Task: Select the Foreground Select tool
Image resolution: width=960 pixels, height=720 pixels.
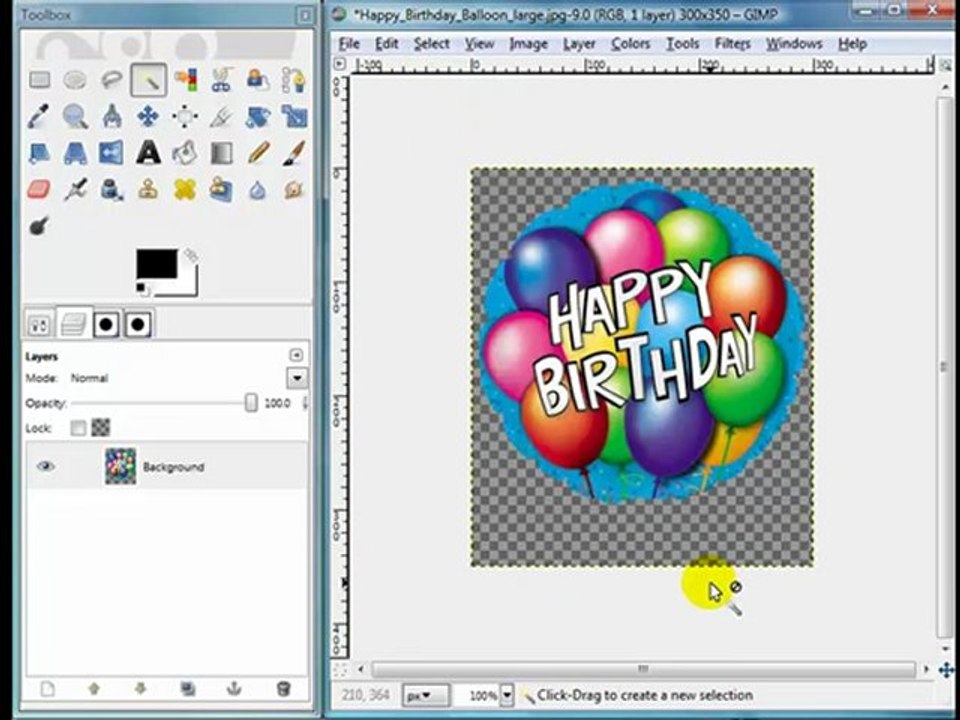Action: click(x=257, y=80)
